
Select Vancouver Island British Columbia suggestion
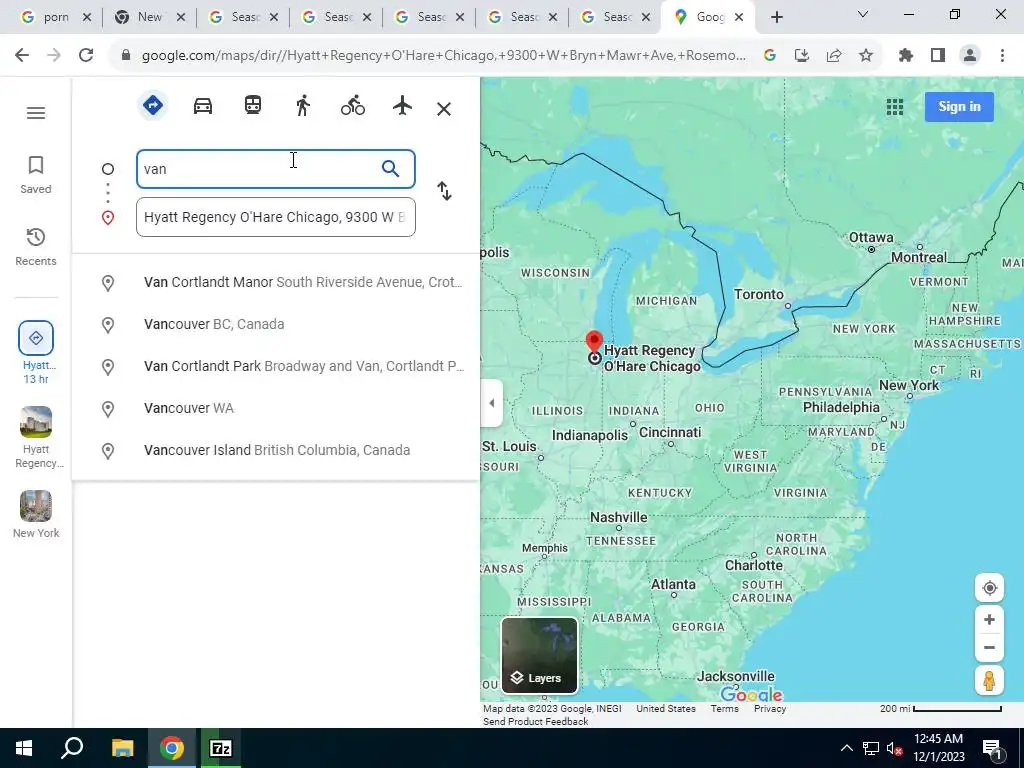276,450
